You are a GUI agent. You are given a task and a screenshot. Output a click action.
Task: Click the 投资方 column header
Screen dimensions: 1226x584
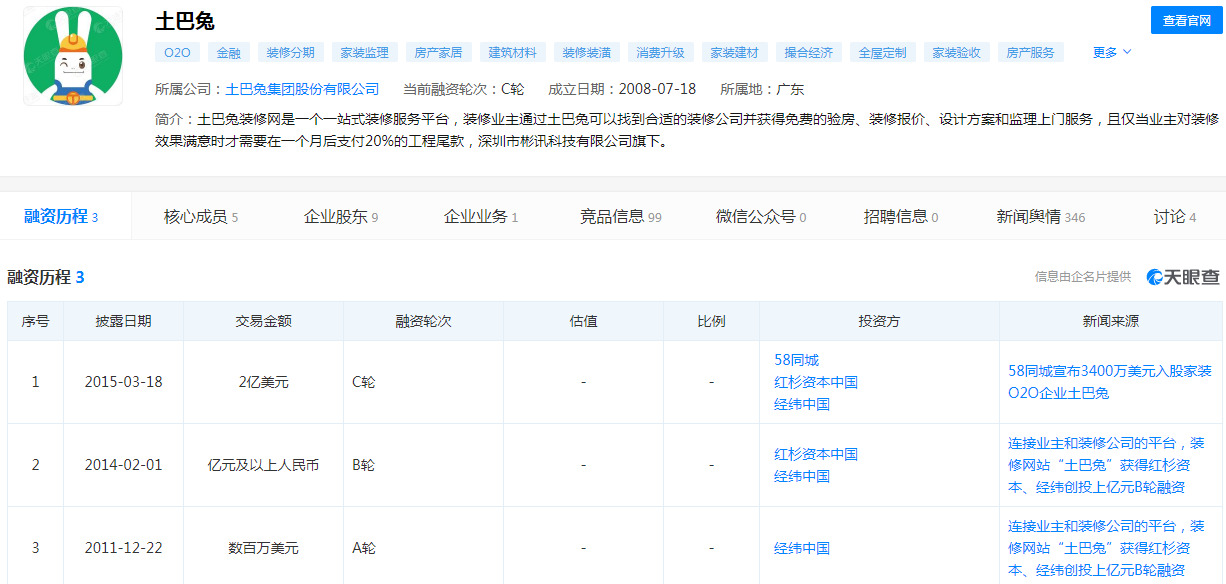880,321
